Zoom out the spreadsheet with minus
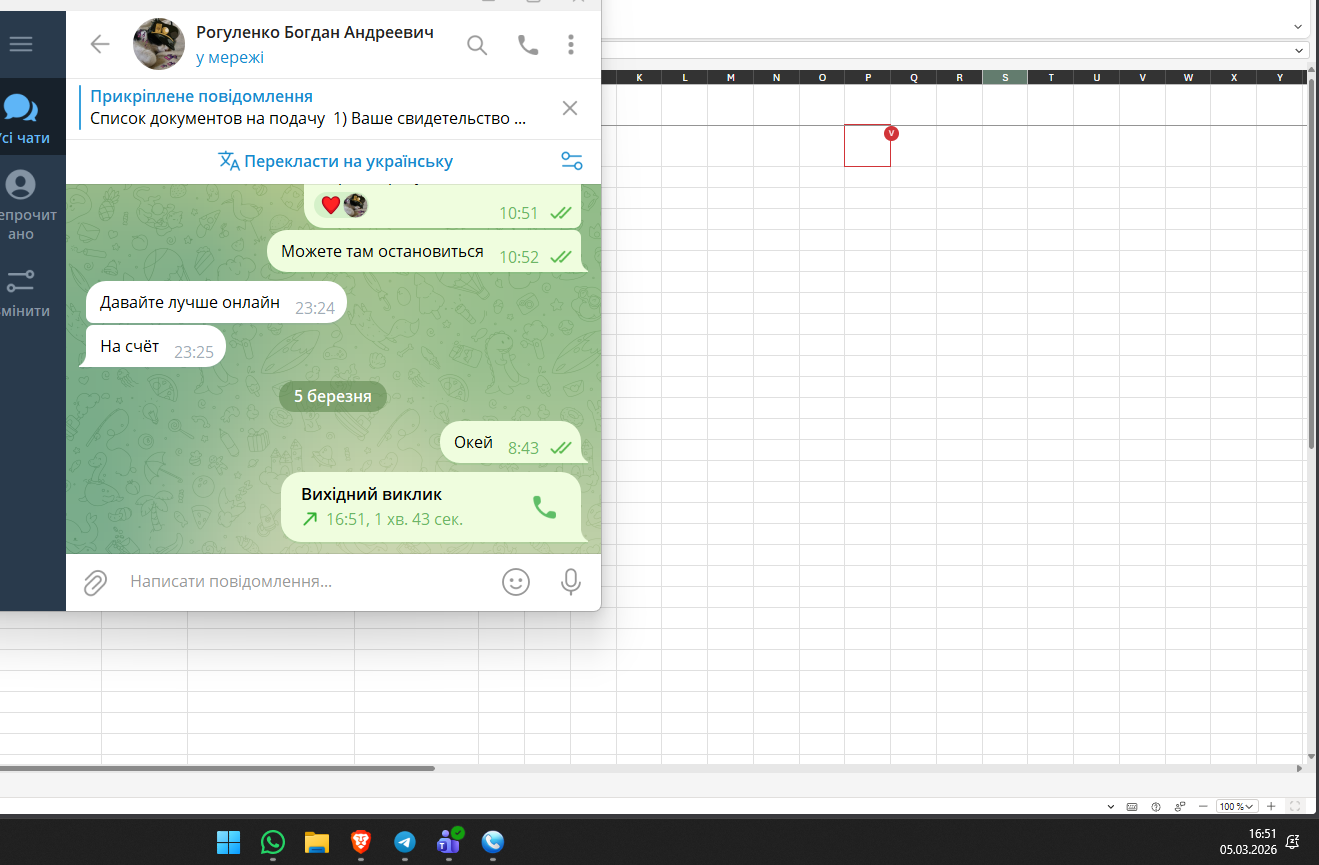Image resolution: width=1319 pixels, height=865 pixels. (x=1203, y=806)
